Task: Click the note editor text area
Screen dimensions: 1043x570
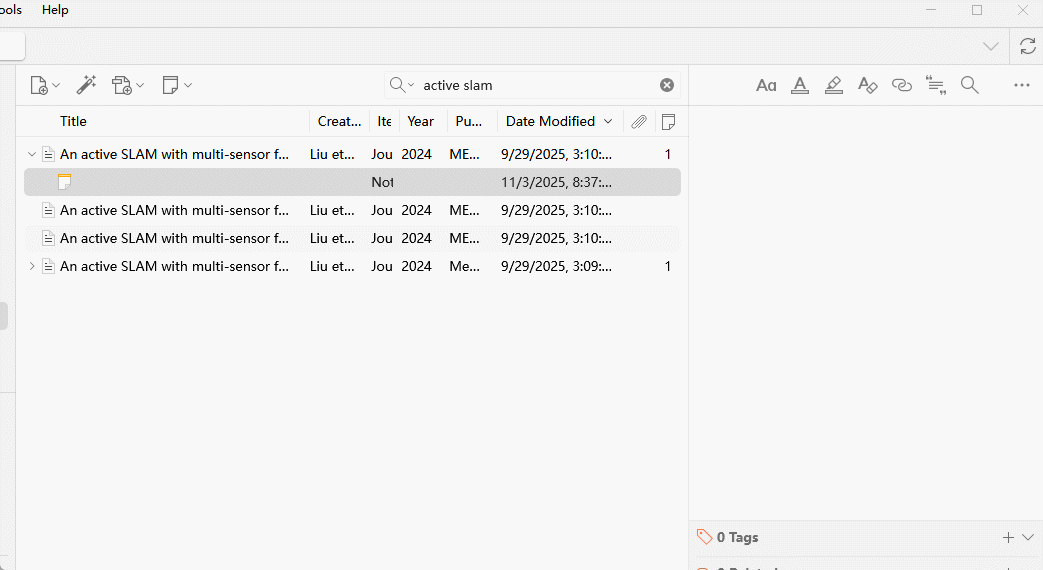Action: point(865,313)
